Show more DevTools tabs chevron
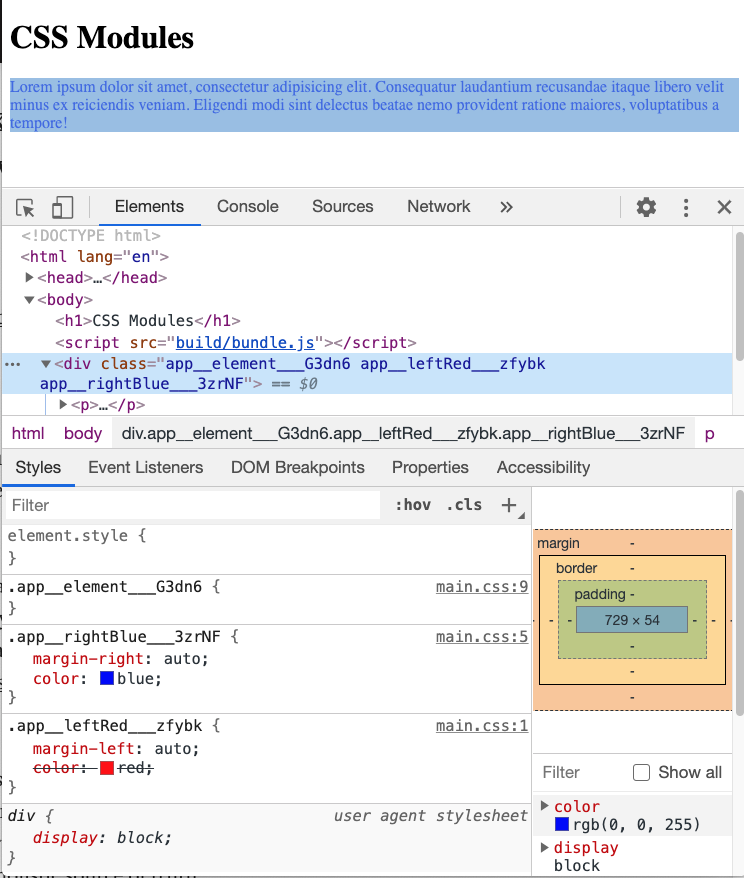 point(506,207)
